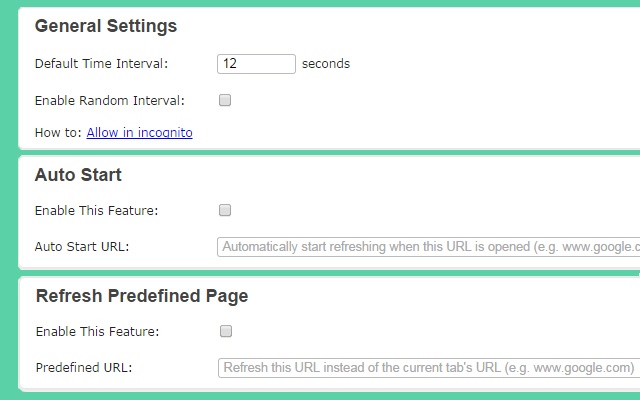Click the Auto Start URL label
This screenshot has width=640, height=400.
82,246
